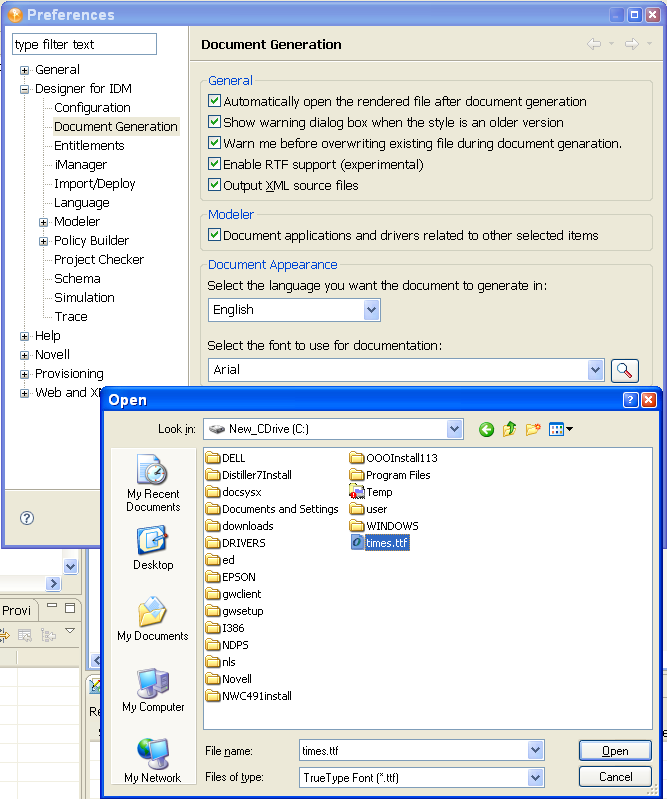Select the Novell folder
The height and width of the screenshot is (799, 667).
coord(229,679)
